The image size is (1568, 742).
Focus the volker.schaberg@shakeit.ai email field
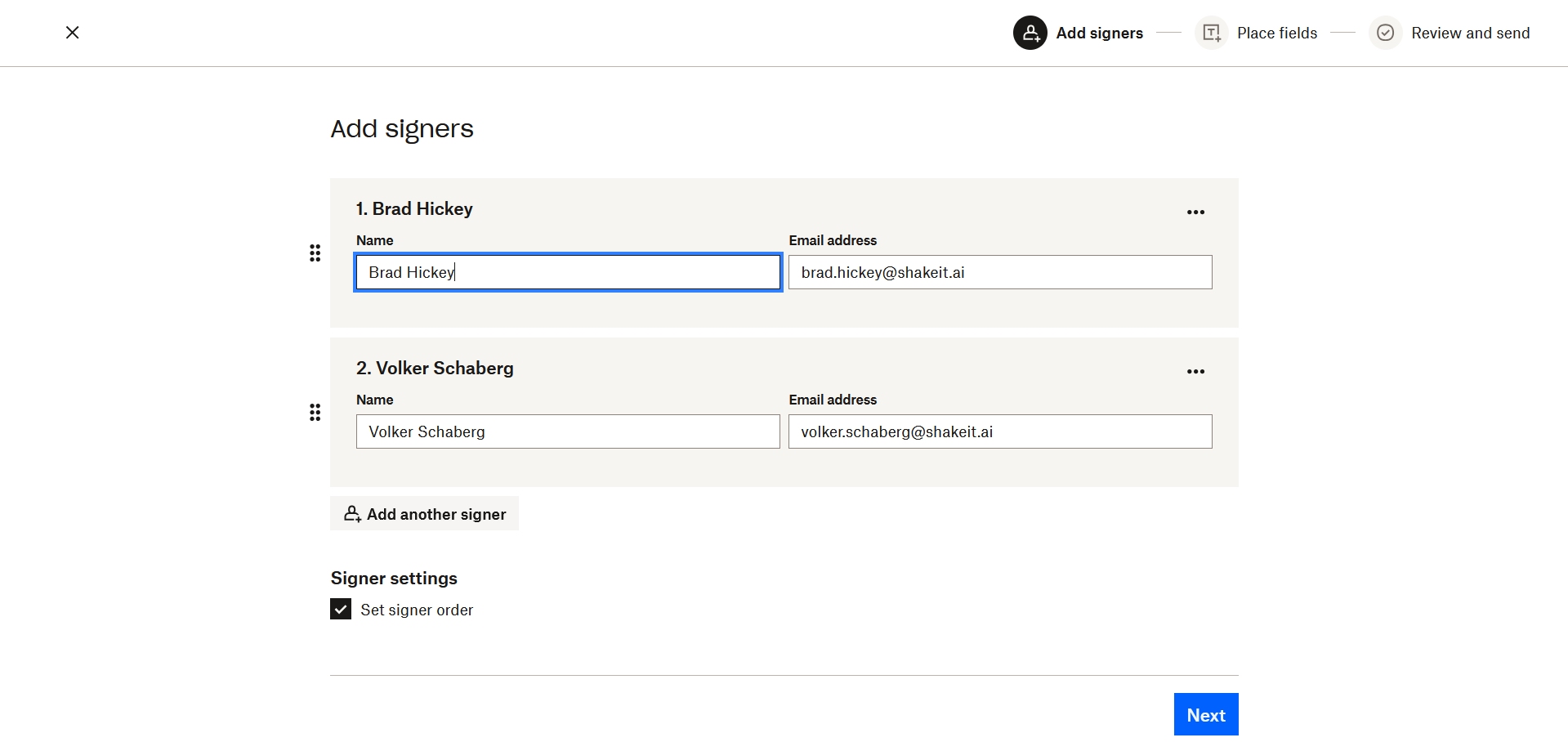tap(1000, 431)
